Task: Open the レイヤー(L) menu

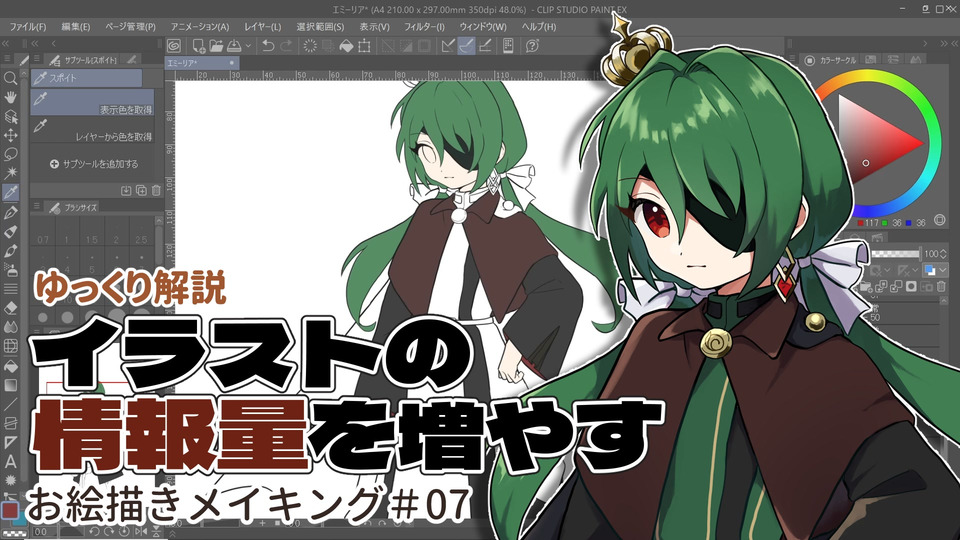Action: pos(263,27)
